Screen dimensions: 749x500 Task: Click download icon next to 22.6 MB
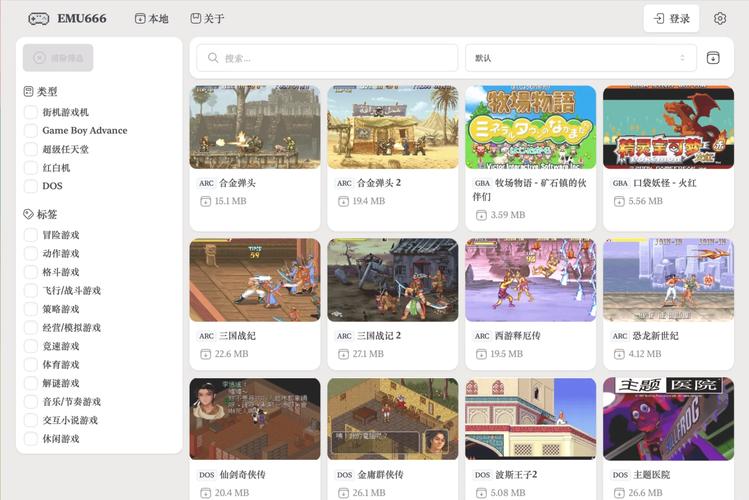[205, 354]
